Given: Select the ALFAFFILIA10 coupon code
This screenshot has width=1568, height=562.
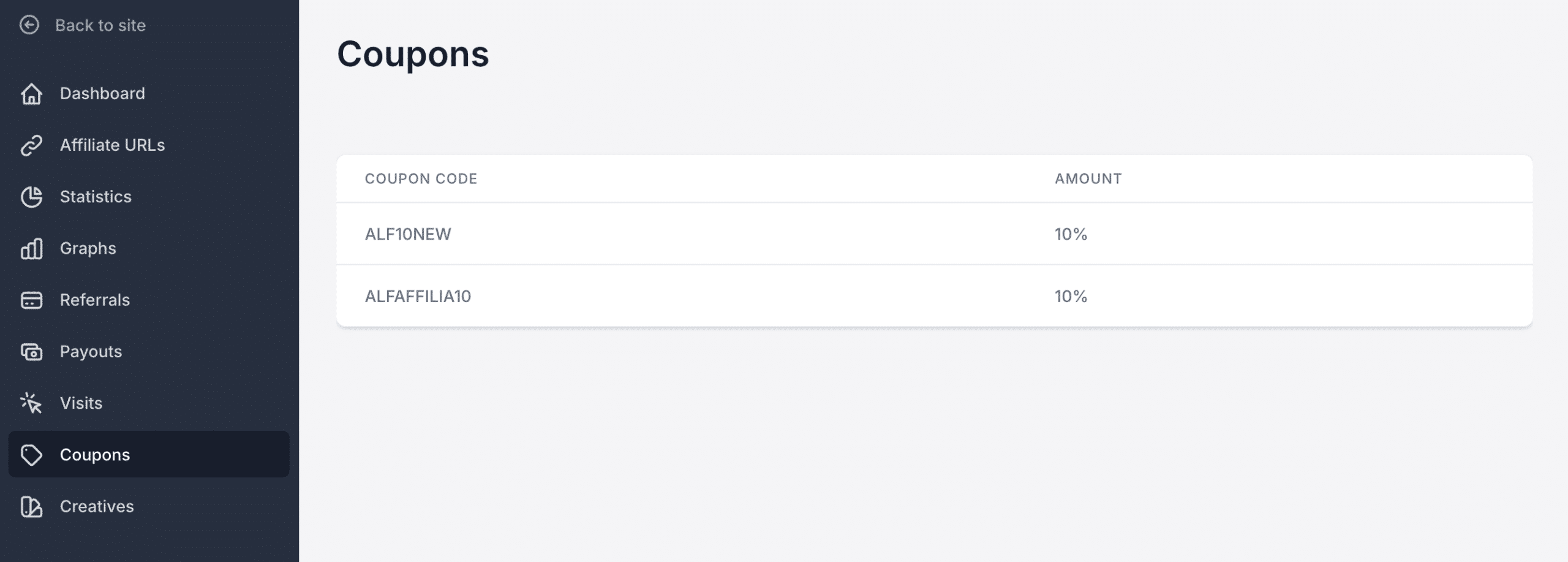Looking at the screenshot, I should (x=418, y=297).
